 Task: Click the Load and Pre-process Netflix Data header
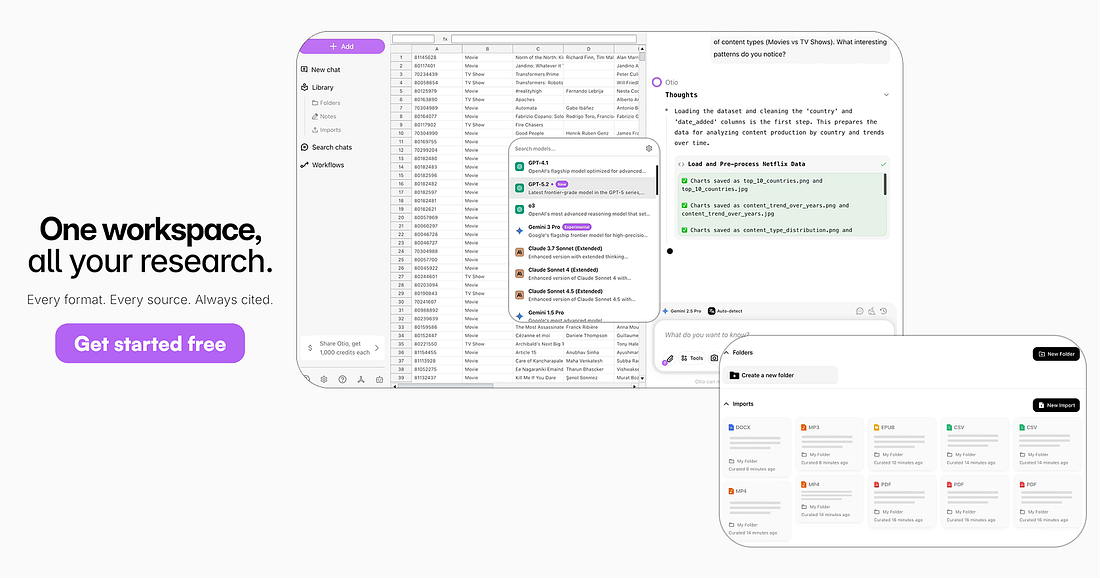[782, 163]
